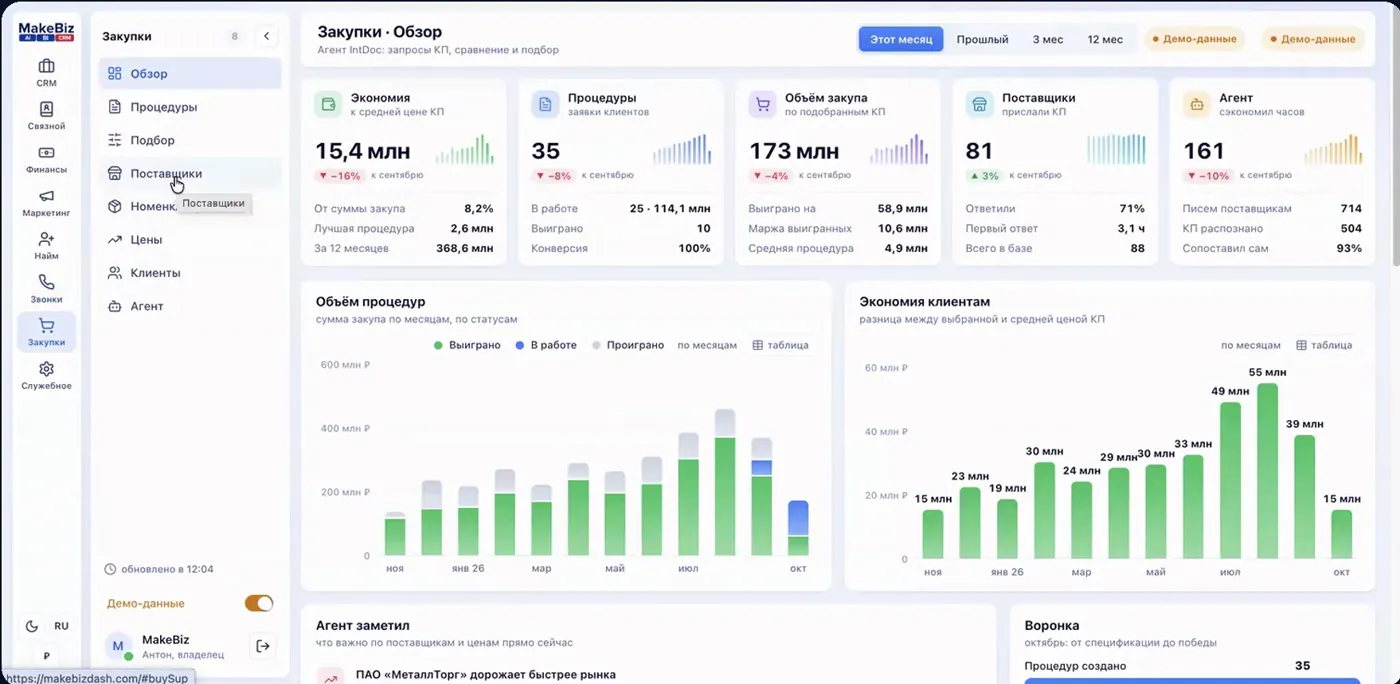
Task: Open the ПАО «МеталлТорг» дорожает быстрее рынка notice
Action: [485, 675]
